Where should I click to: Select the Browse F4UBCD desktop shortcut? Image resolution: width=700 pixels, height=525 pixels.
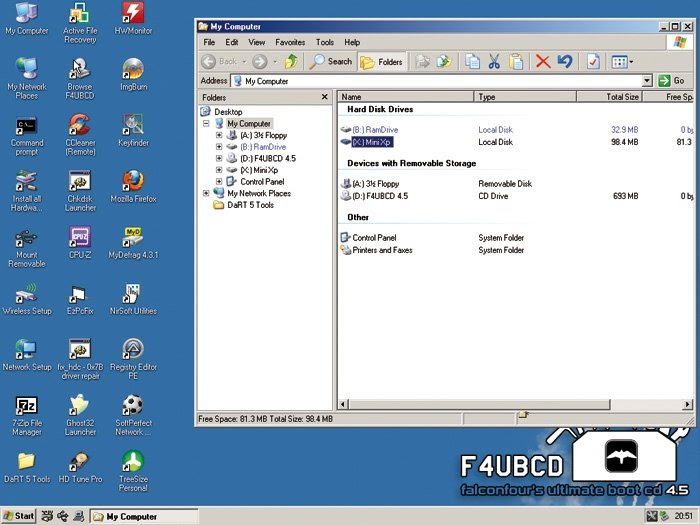click(x=79, y=79)
